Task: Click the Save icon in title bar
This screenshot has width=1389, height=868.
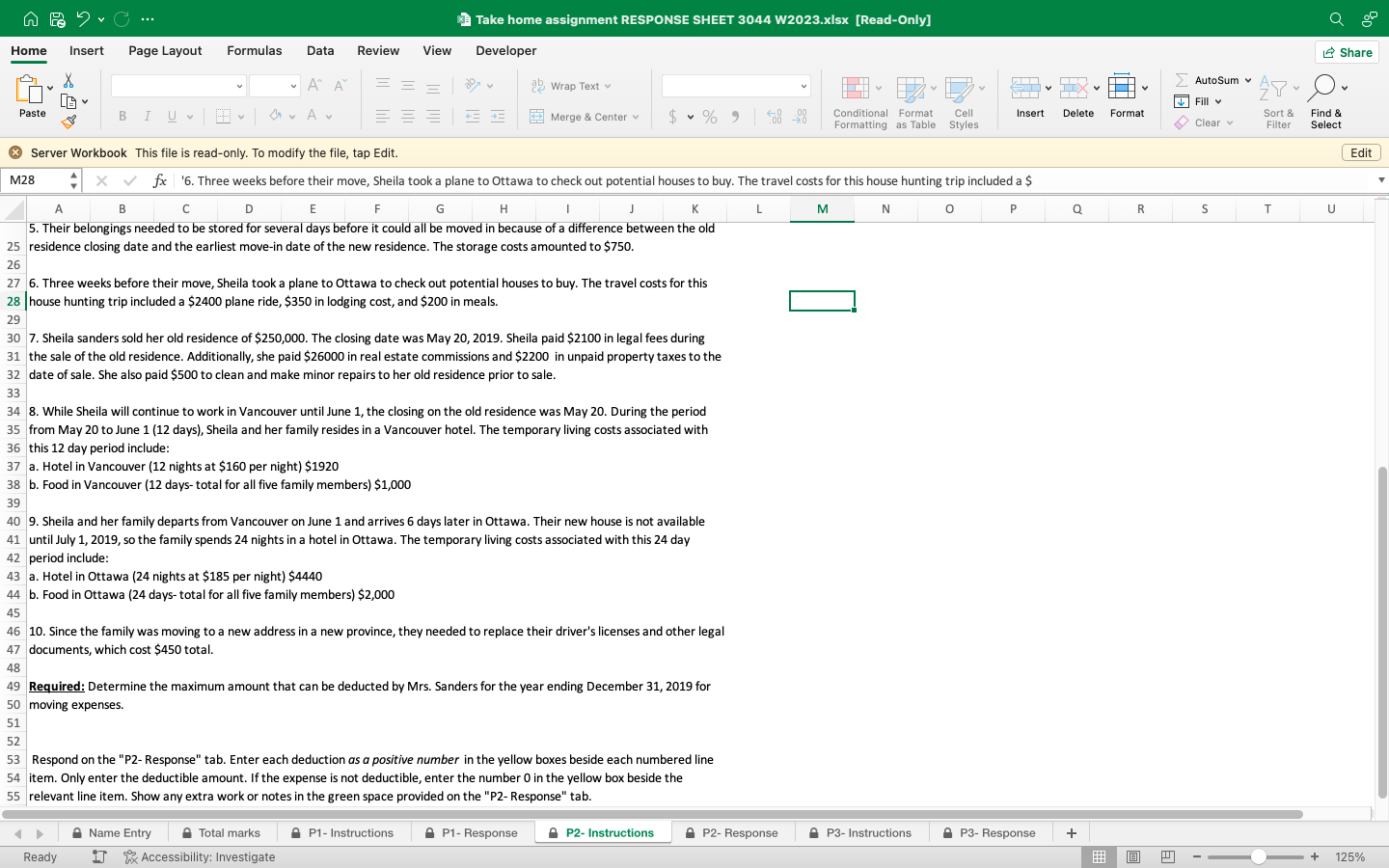Action: 57,19
